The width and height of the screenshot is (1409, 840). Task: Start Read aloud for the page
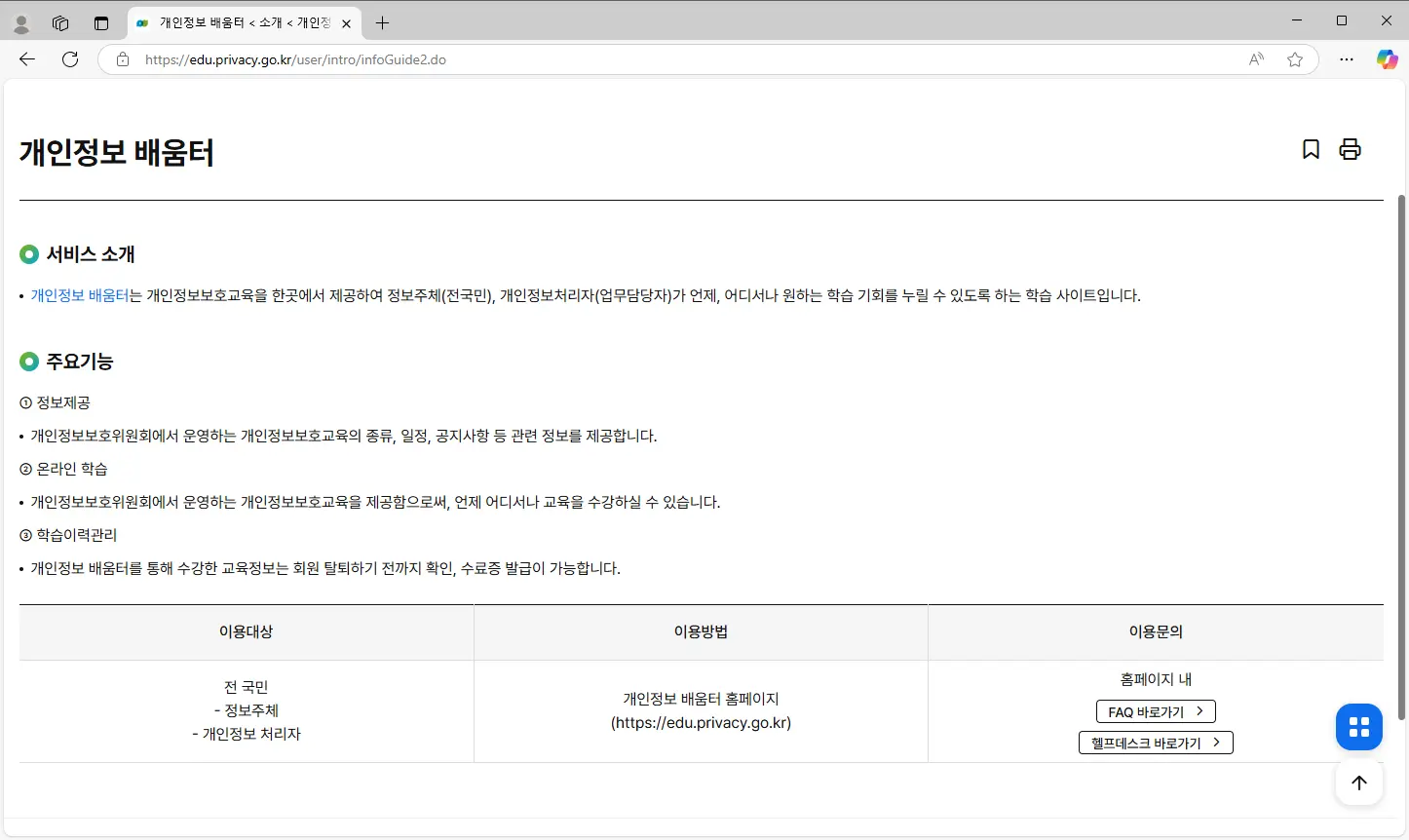(1255, 58)
